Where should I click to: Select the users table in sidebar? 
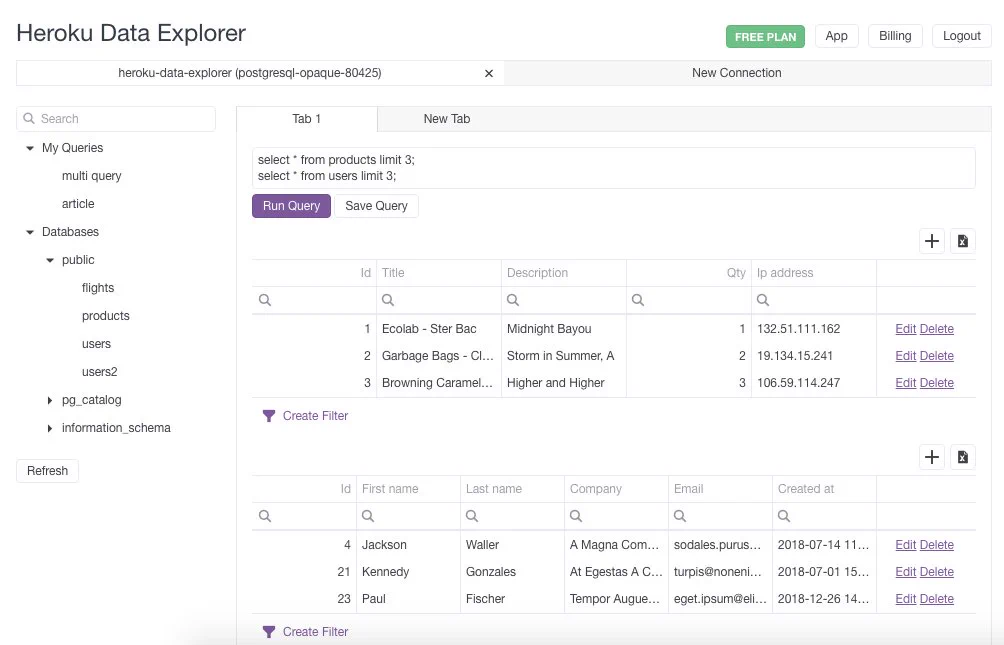(96, 344)
